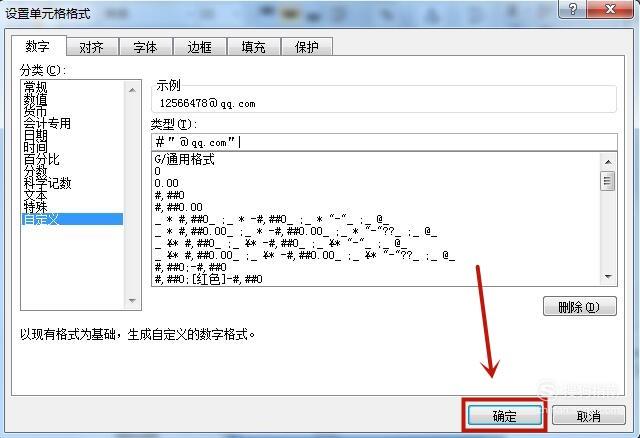Click the type list scrollbar thumb
This screenshot has height=438, width=640.
click(x=608, y=181)
